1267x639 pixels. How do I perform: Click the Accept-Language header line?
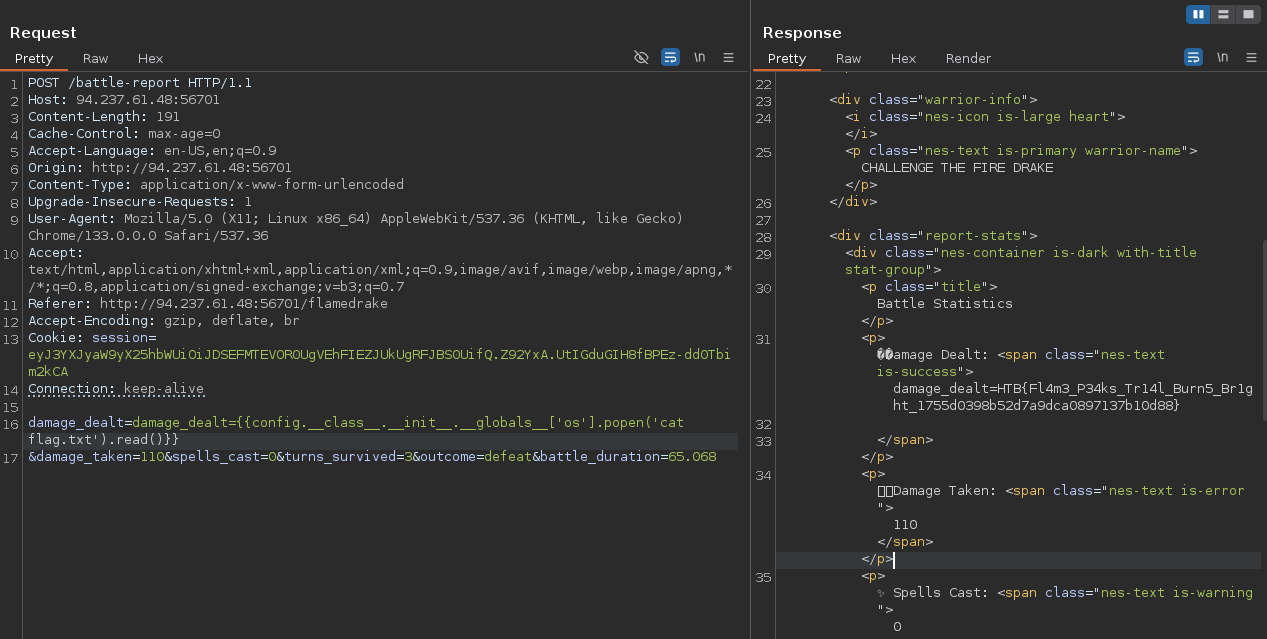pyautogui.click(x=152, y=151)
